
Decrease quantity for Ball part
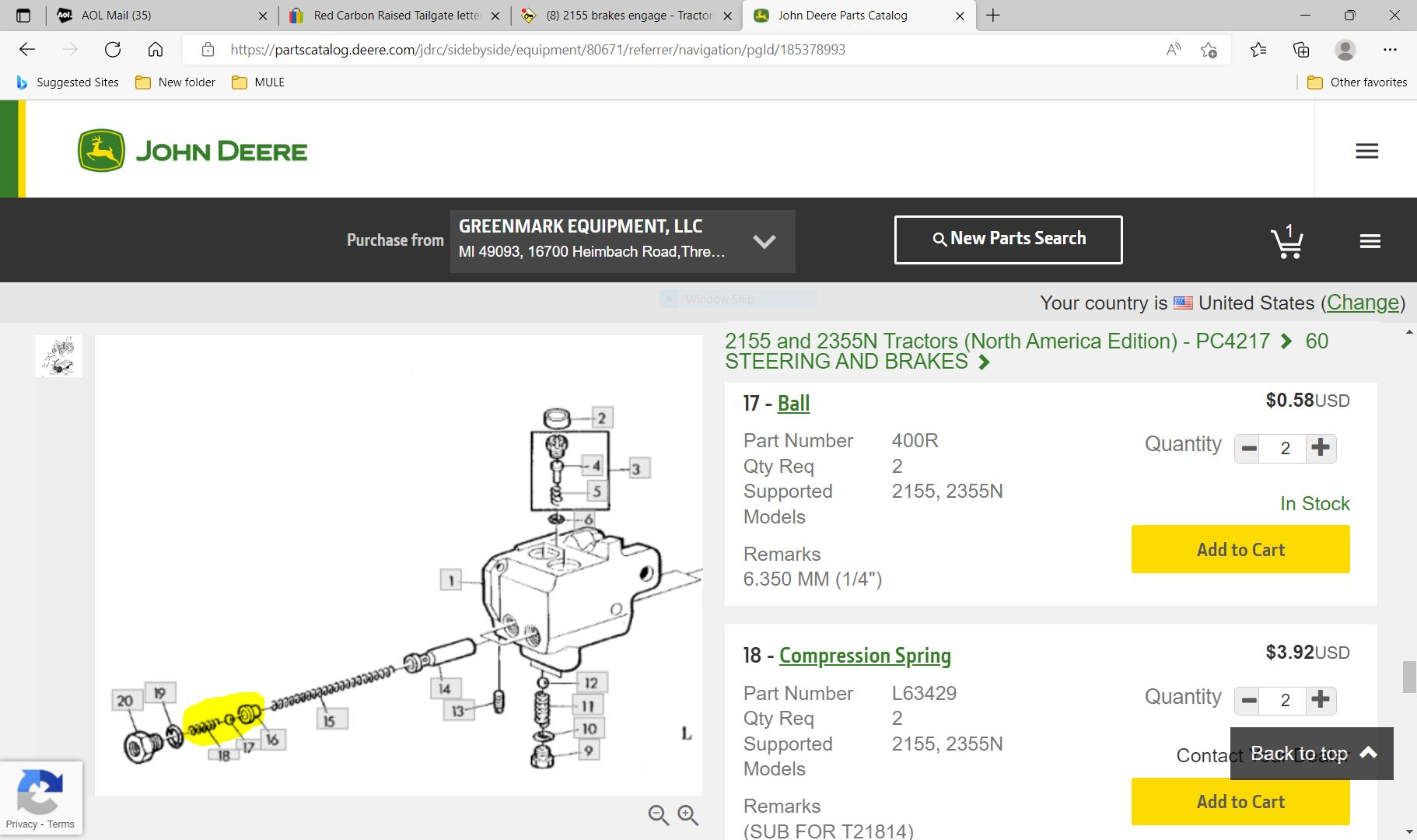[x=1249, y=448]
